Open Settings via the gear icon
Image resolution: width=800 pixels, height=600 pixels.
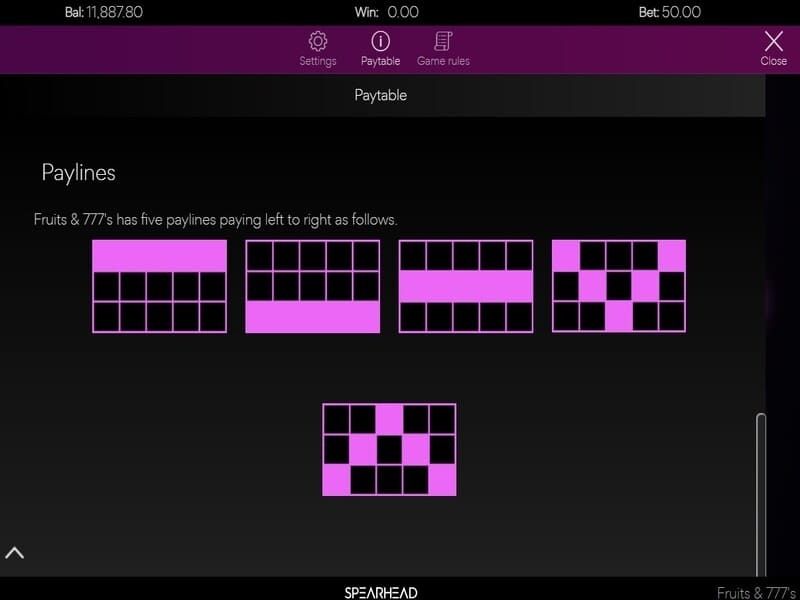318,41
